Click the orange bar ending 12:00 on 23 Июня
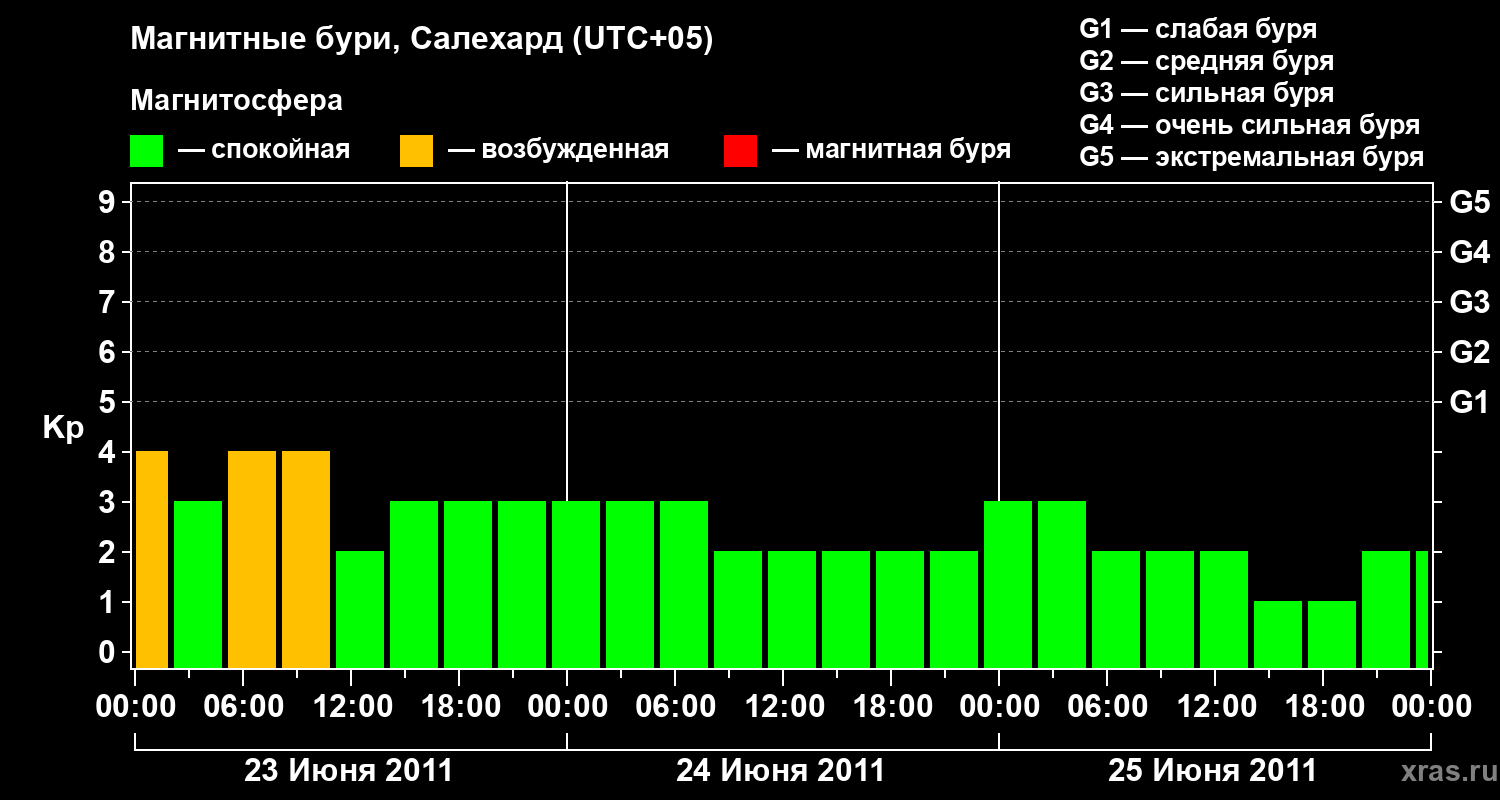The height and width of the screenshot is (800, 1500). [306, 559]
